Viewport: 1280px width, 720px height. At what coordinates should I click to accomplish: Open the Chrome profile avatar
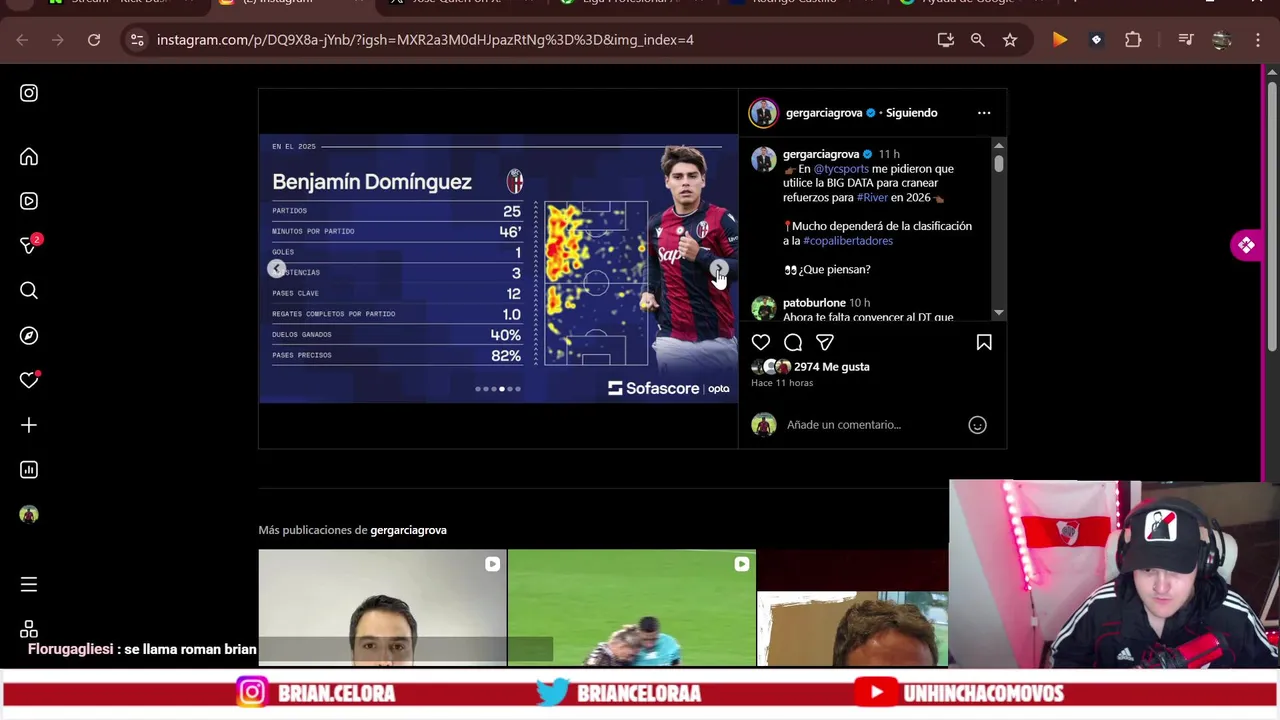click(x=1221, y=40)
